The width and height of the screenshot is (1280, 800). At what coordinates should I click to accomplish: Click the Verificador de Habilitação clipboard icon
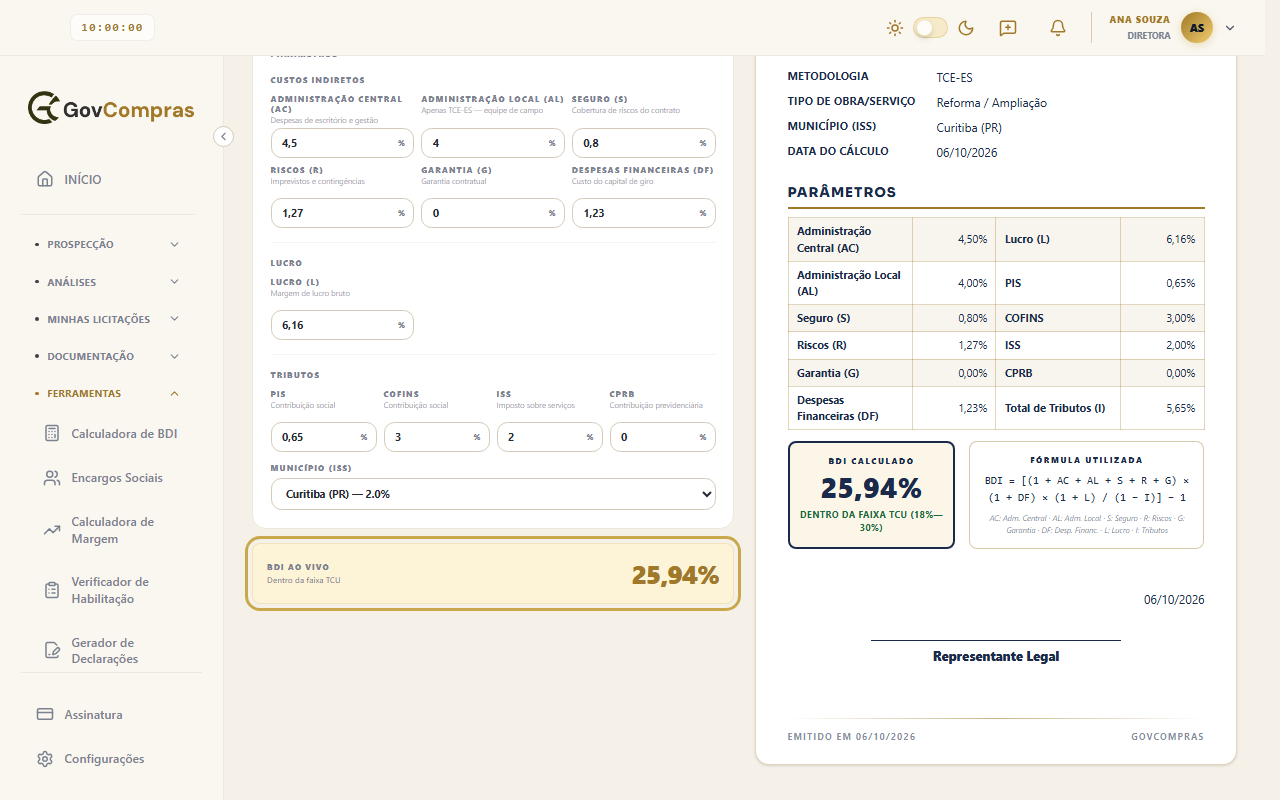(52, 590)
